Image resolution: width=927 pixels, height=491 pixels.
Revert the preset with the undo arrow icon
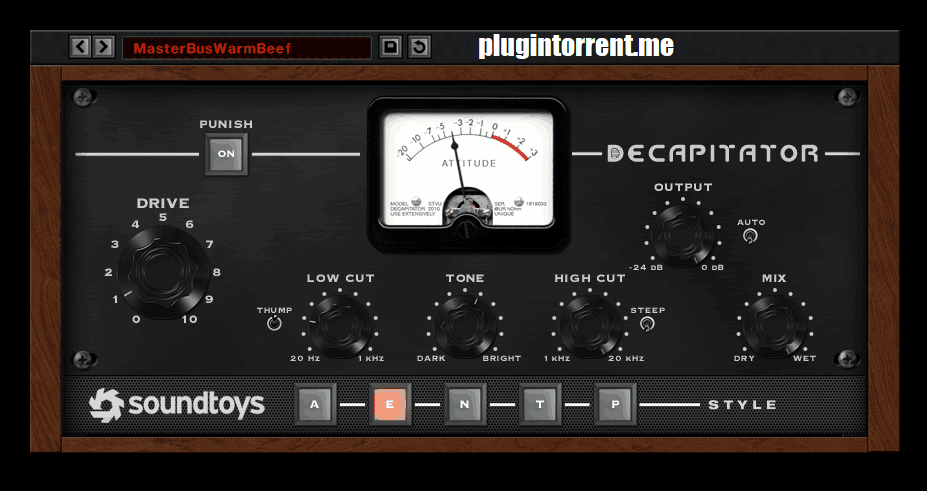click(419, 47)
